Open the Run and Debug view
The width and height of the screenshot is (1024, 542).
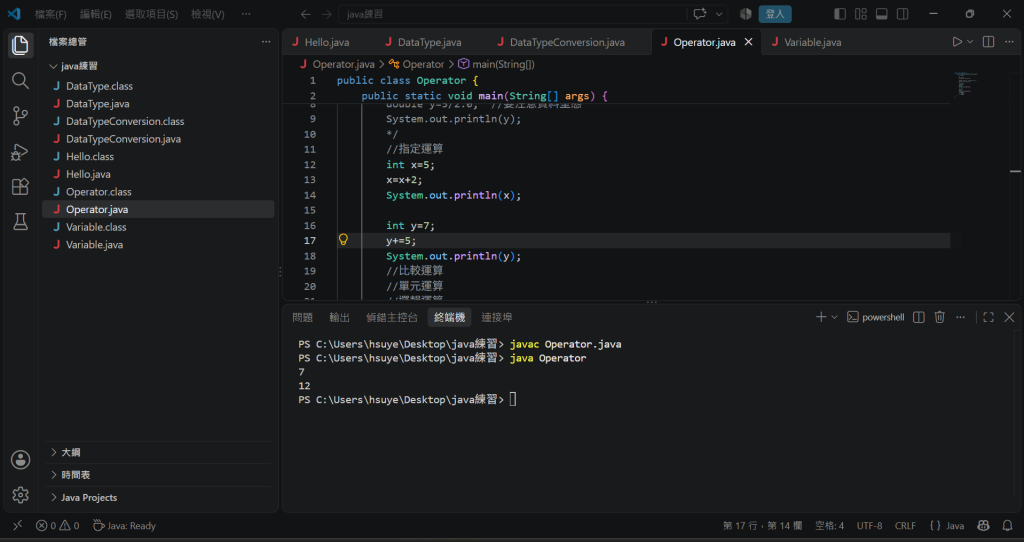point(20,151)
